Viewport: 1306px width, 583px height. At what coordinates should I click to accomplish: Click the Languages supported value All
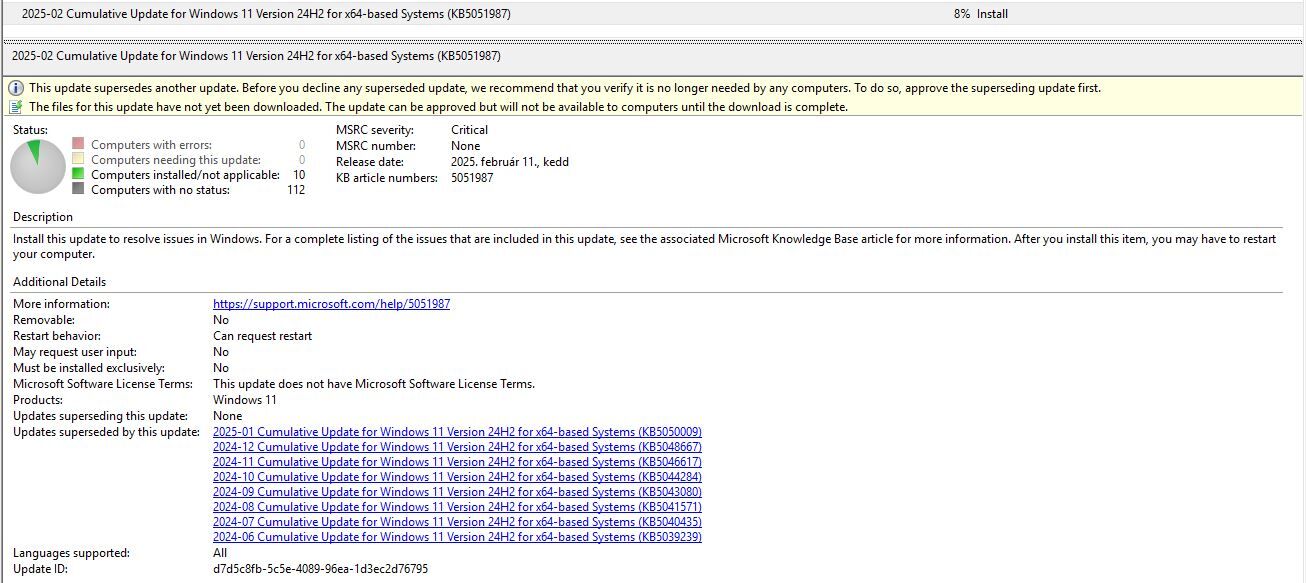pyautogui.click(x=220, y=553)
